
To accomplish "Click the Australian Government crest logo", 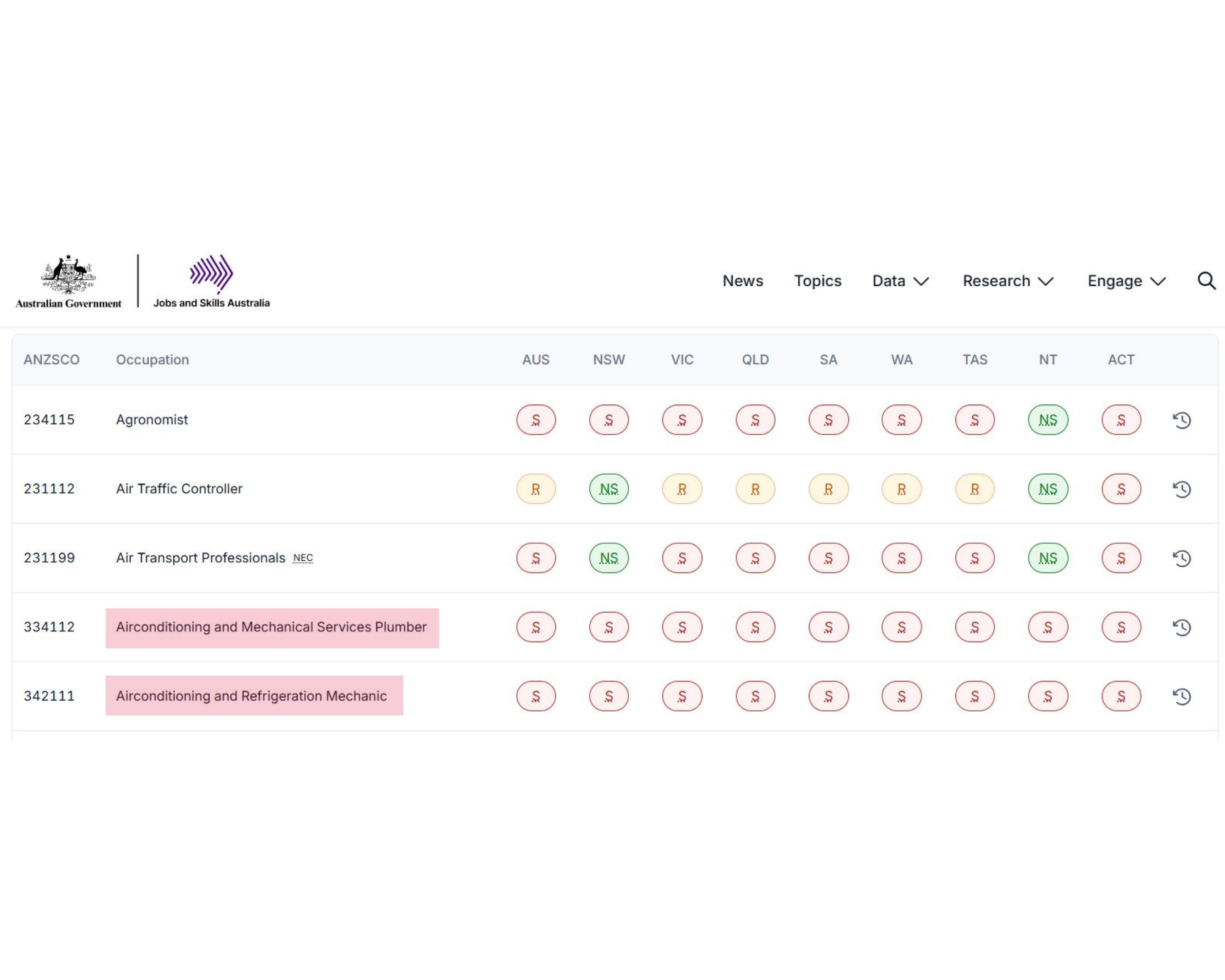I will pos(68,281).
